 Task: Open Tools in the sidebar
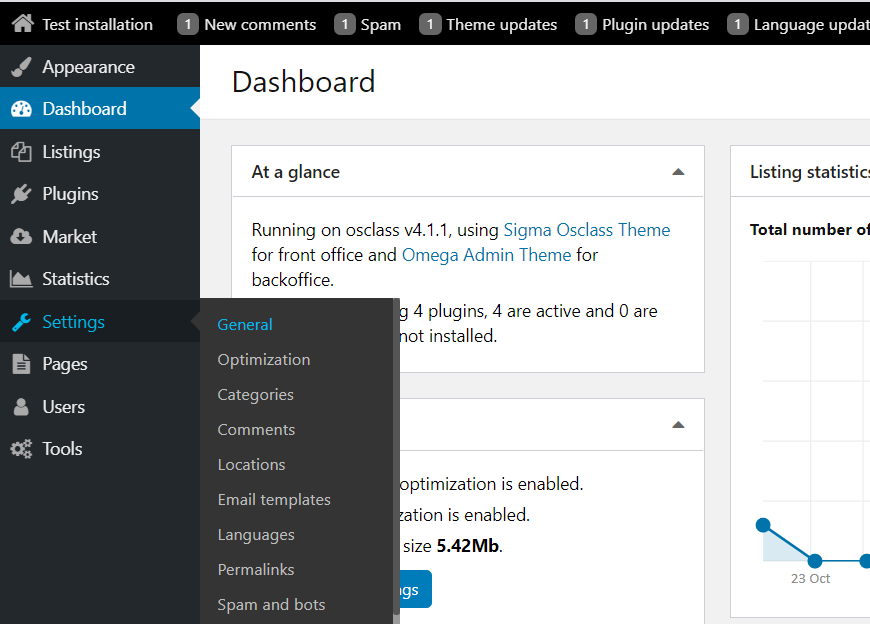click(100, 449)
